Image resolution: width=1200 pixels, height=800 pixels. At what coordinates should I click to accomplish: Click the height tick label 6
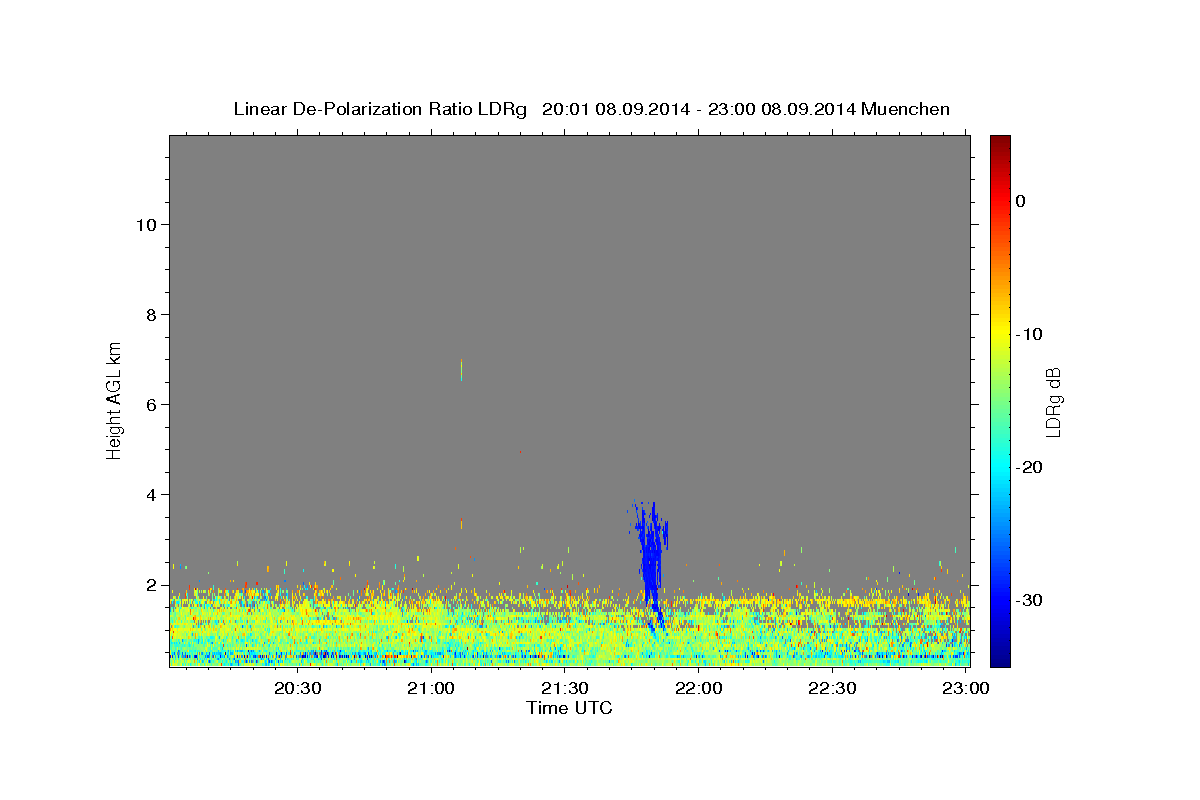point(151,405)
